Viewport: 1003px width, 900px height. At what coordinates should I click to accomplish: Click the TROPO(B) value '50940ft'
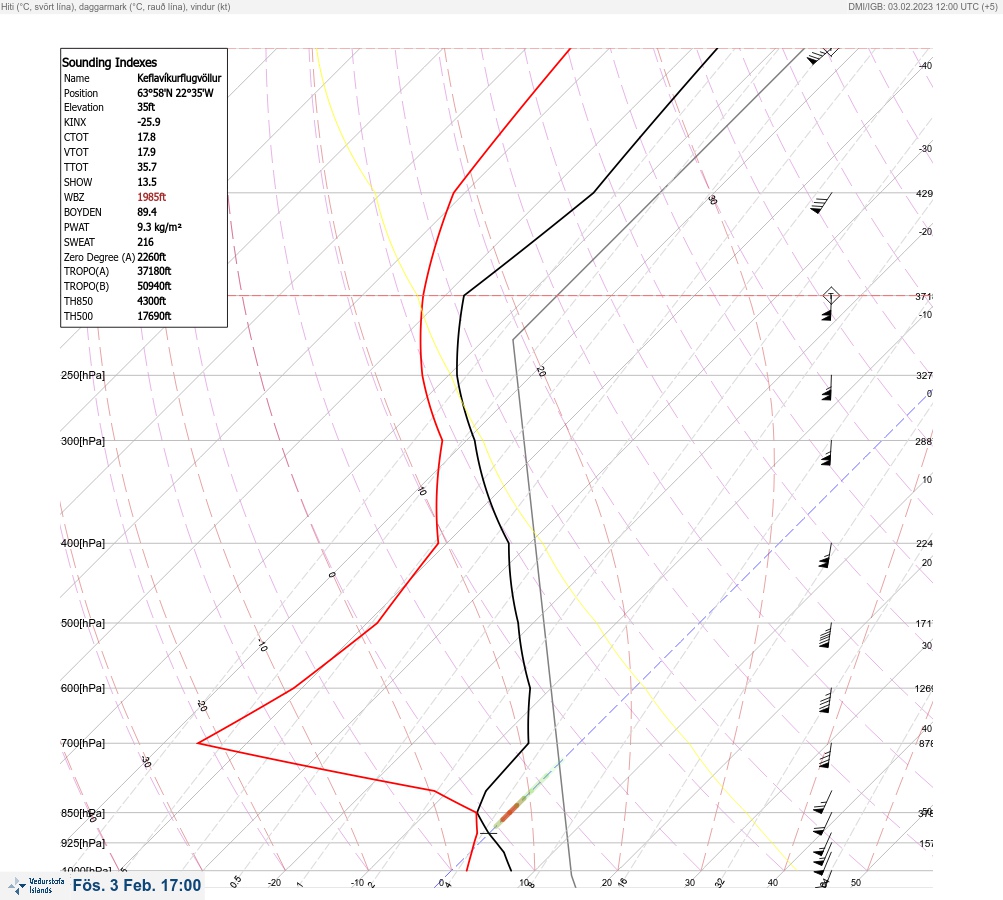pos(154,286)
